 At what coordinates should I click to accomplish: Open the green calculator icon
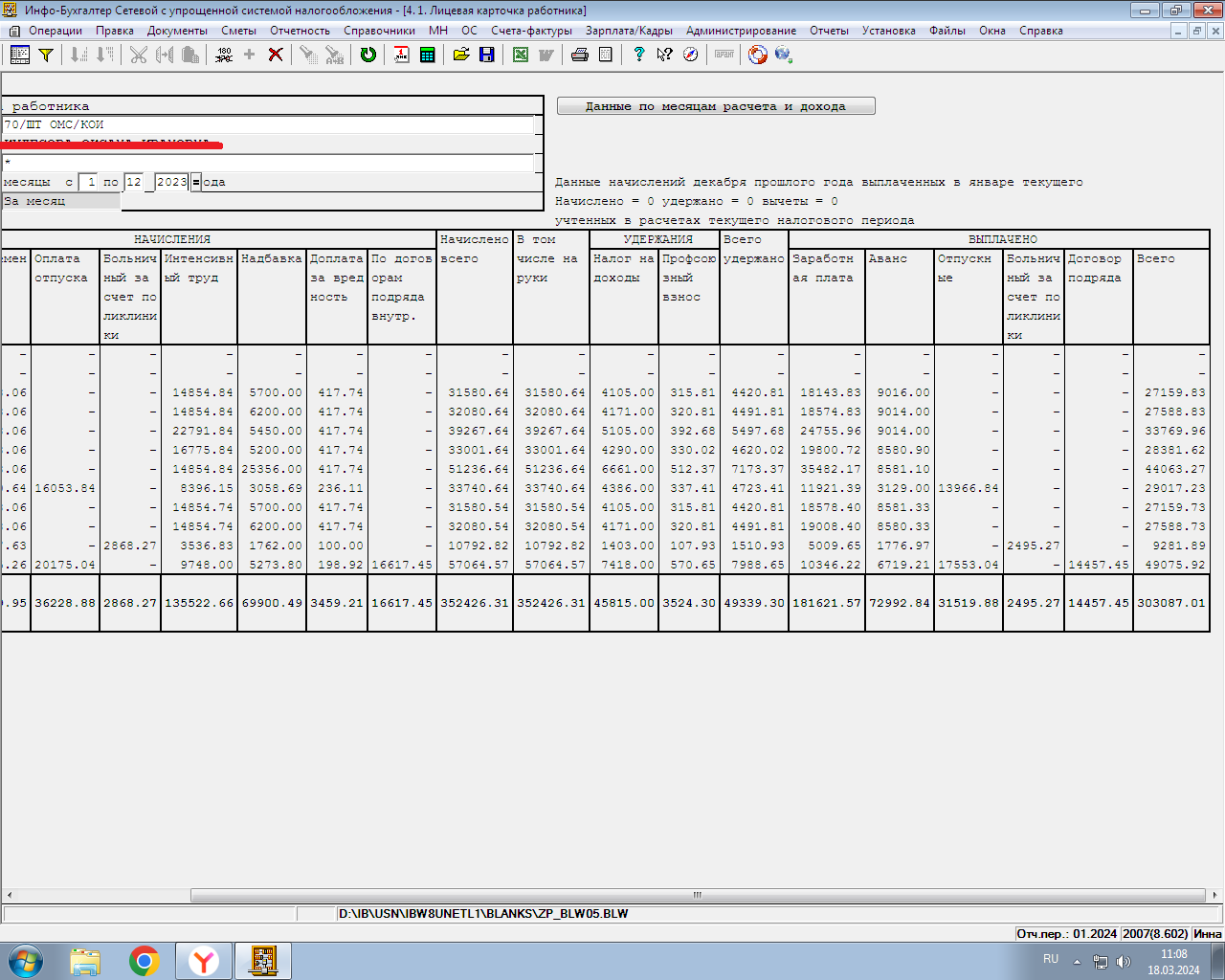click(x=427, y=55)
